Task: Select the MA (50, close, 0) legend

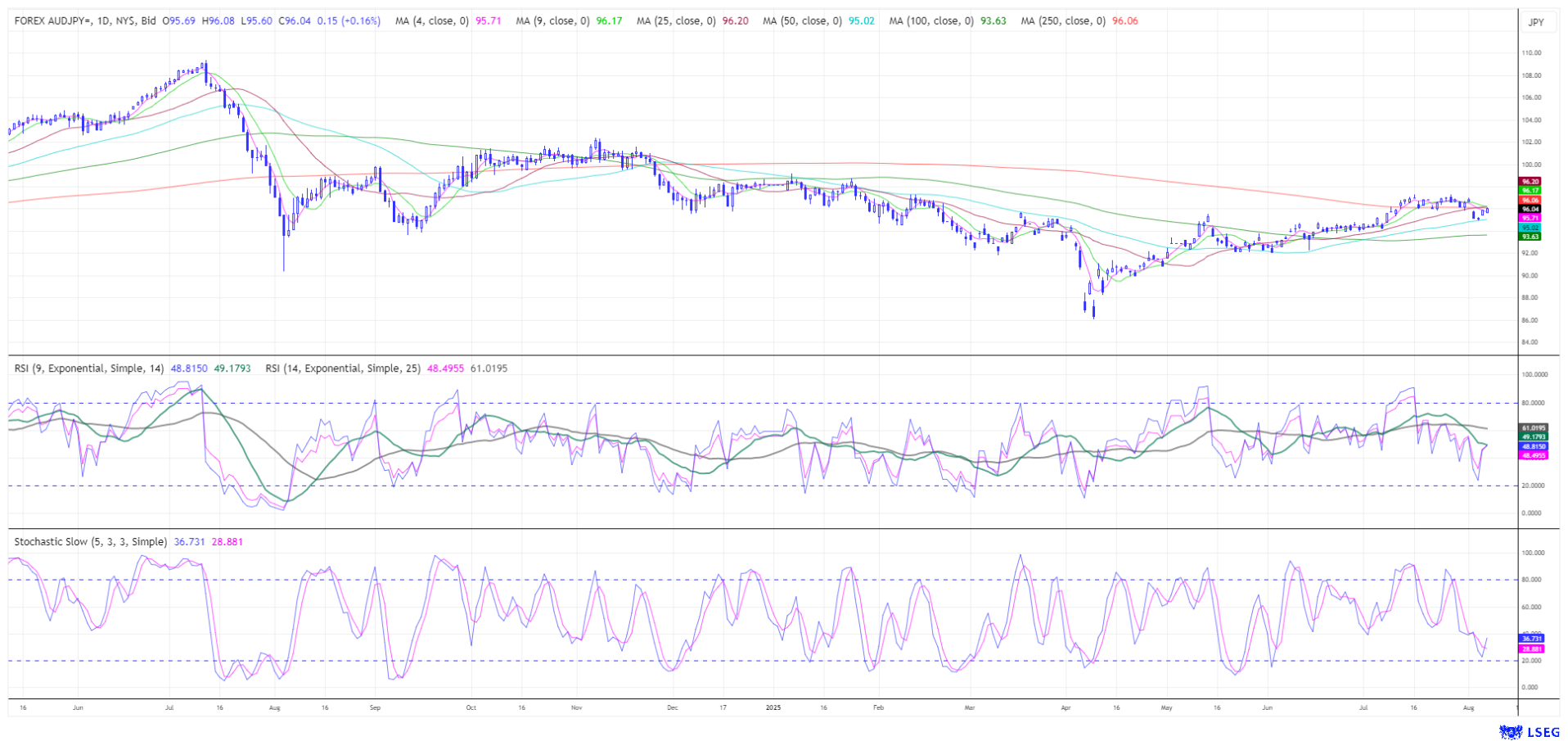Action: tap(802, 21)
